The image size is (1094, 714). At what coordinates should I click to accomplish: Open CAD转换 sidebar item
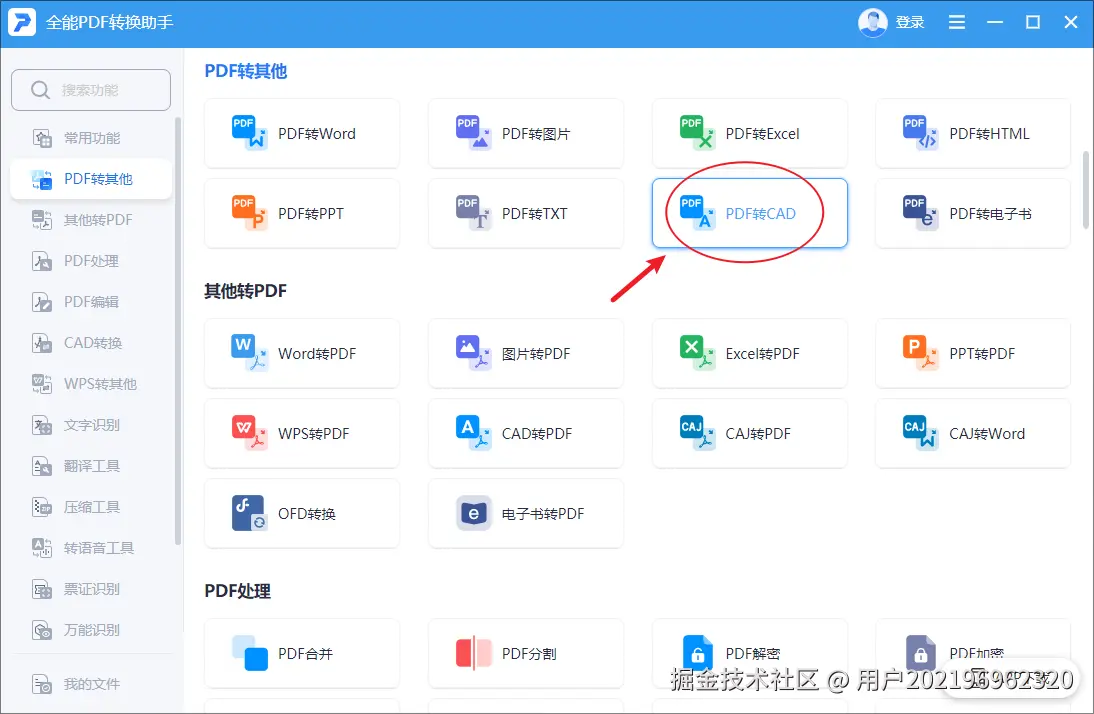tap(91, 343)
